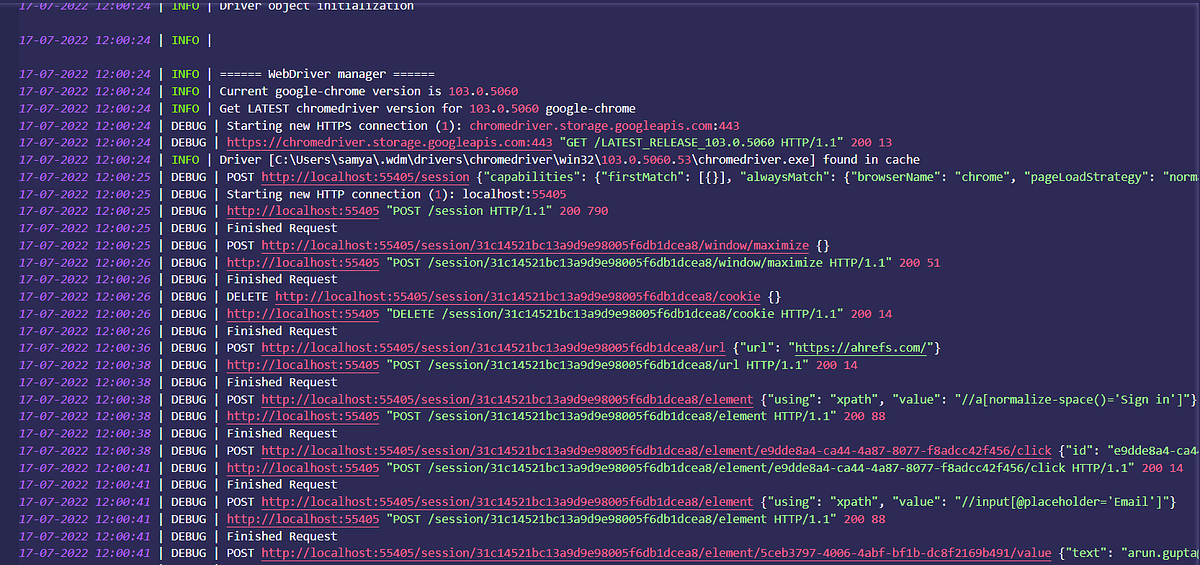Open localhost link on window/maximize 200 51 row
The height and width of the screenshot is (565, 1200).
coord(303,262)
